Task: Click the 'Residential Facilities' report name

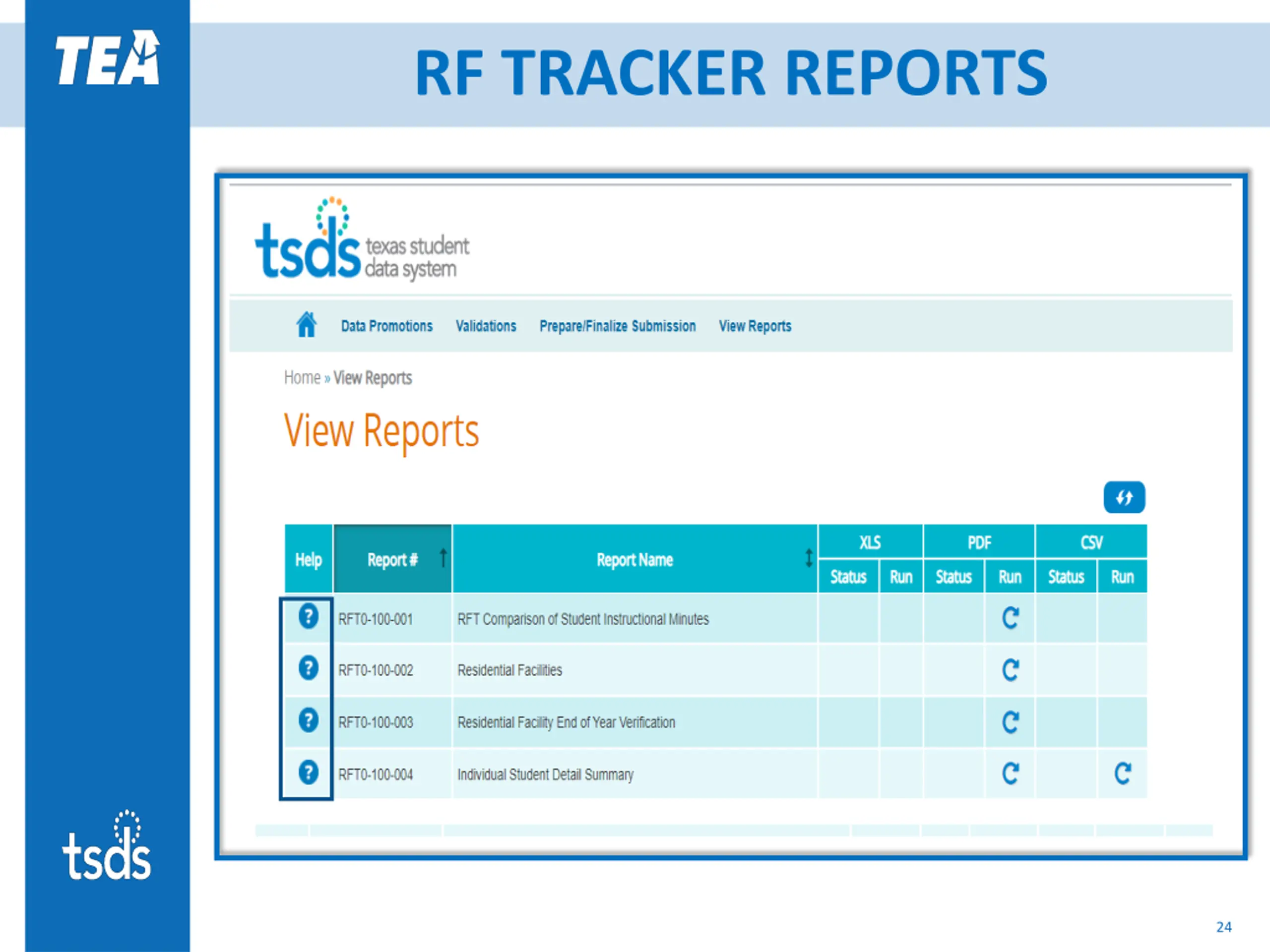Action: (x=509, y=670)
